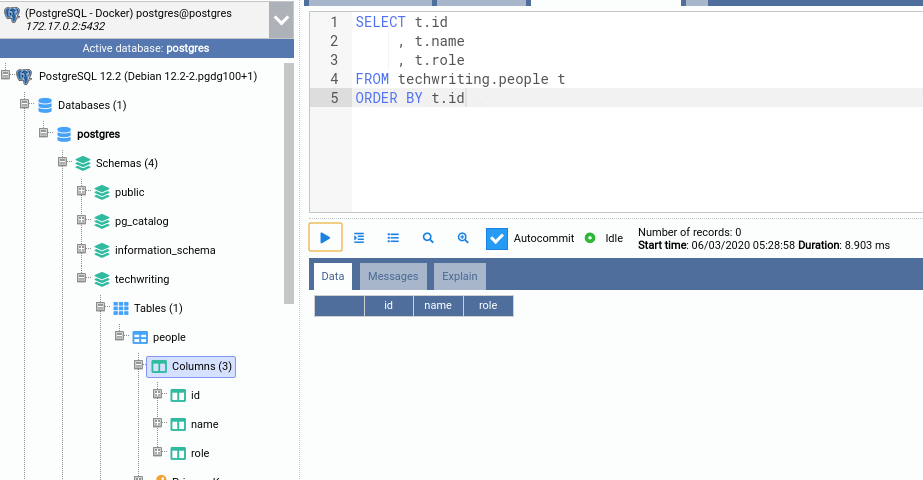Click the magnifier explain icon
Viewport: 923px width, 480px height.
point(428,238)
